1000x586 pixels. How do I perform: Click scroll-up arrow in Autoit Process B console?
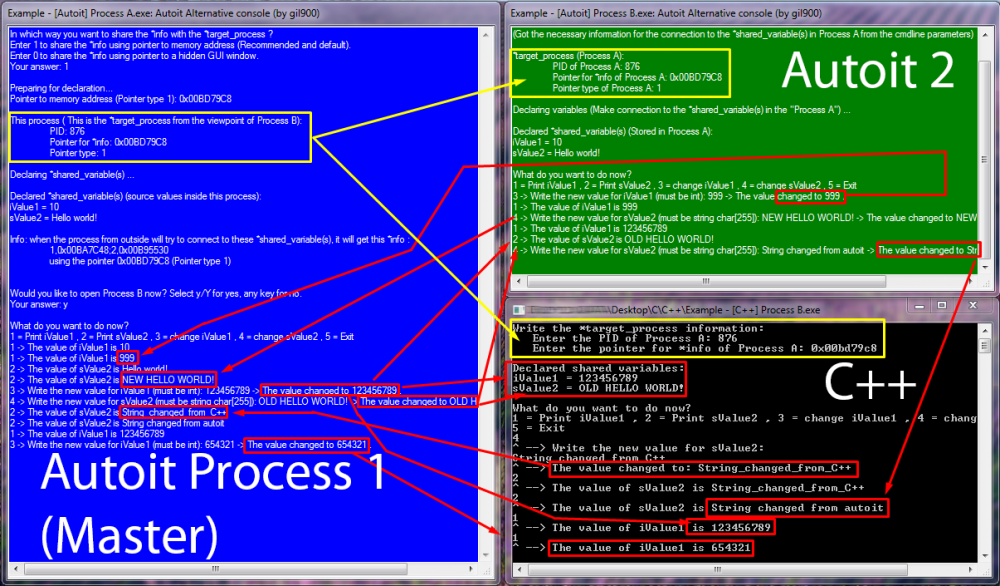pos(984,34)
